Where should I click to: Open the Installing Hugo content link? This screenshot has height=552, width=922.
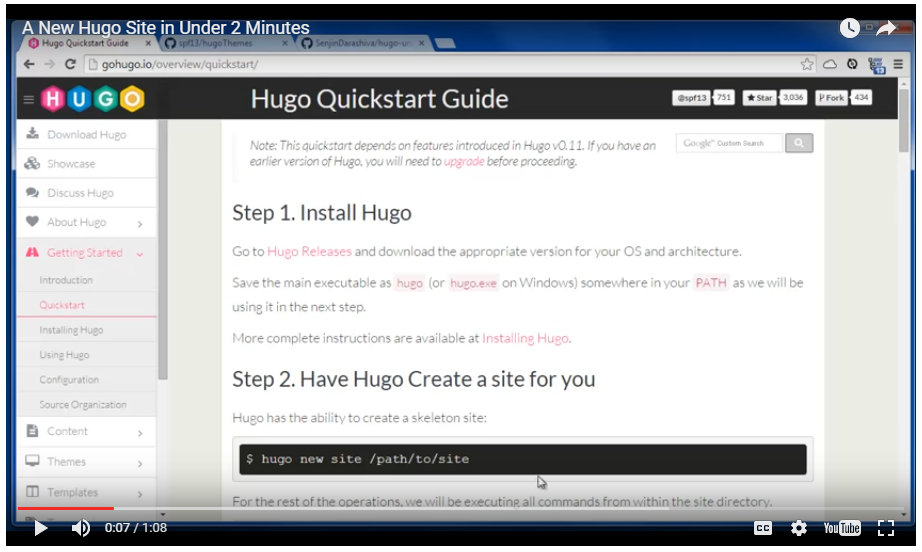(x=525, y=338)
